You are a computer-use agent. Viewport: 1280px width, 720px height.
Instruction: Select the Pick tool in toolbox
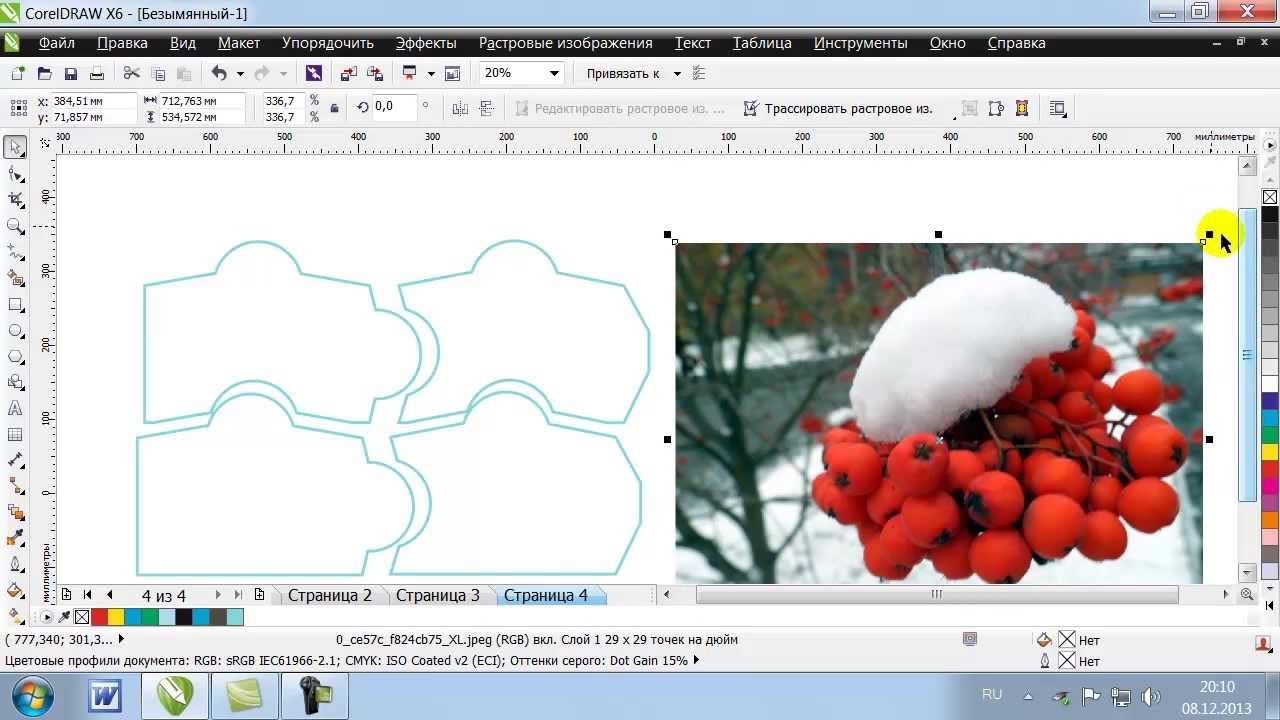point(15,148)
